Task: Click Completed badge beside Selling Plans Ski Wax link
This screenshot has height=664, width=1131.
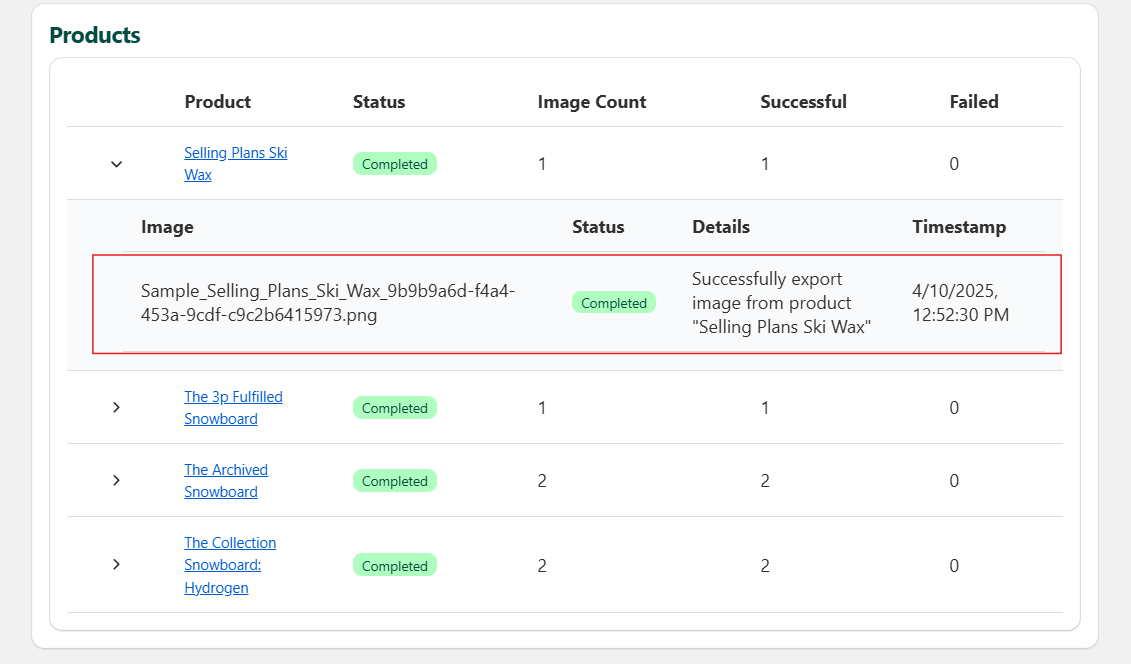Action: pyautogui.click(x=394, y=164)
